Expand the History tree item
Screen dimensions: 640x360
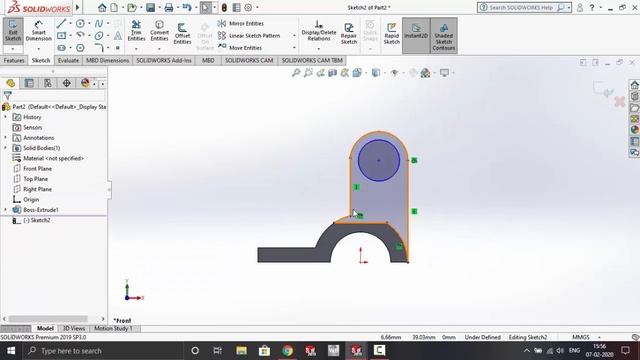6,117
